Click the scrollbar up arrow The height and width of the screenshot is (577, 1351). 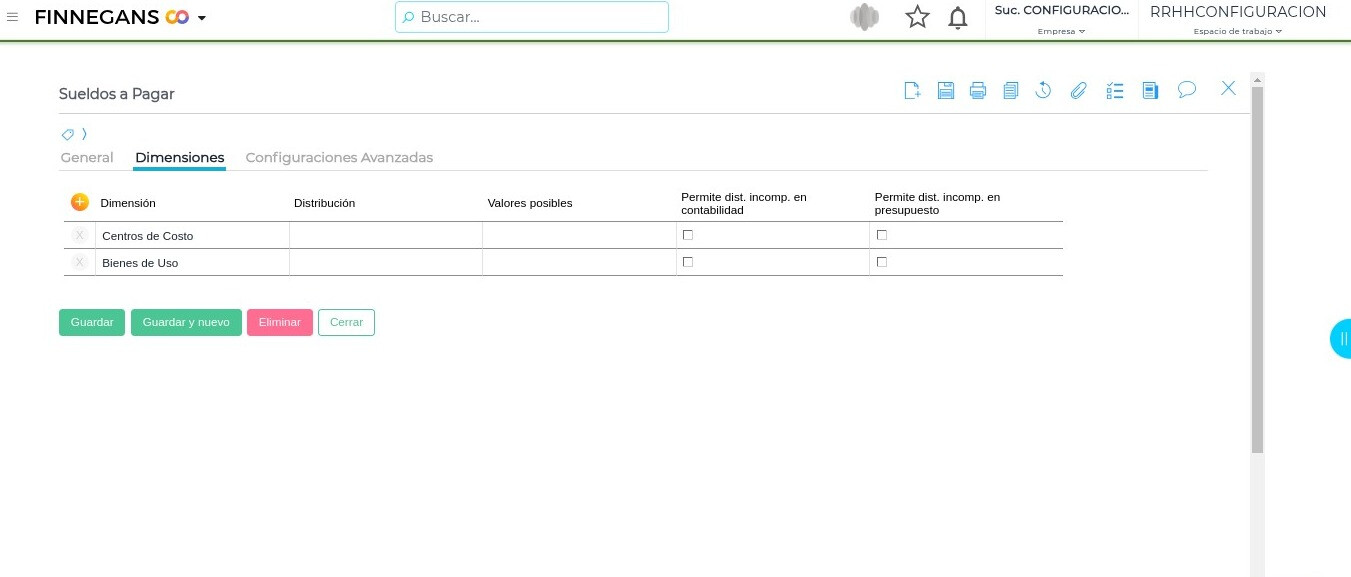[1258, 78]
